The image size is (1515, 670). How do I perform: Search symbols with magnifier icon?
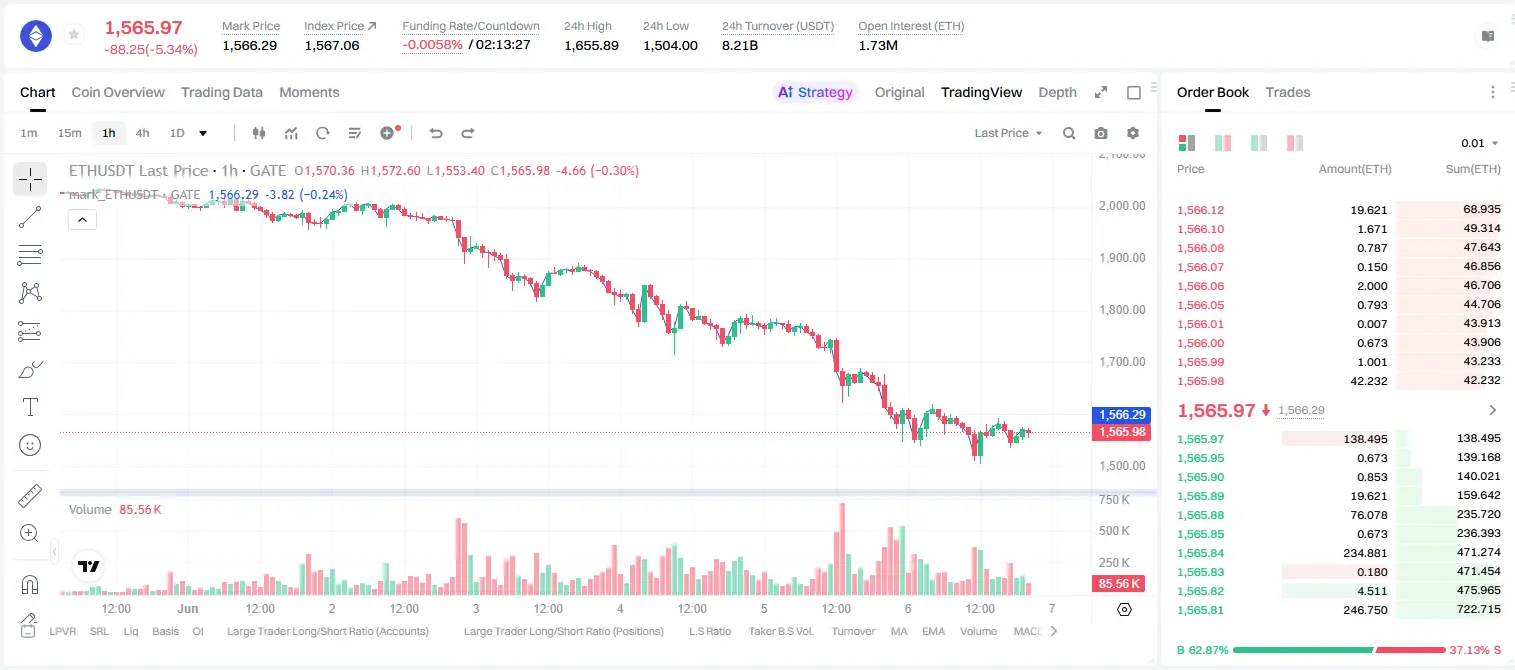click(x=1069, y=133)
